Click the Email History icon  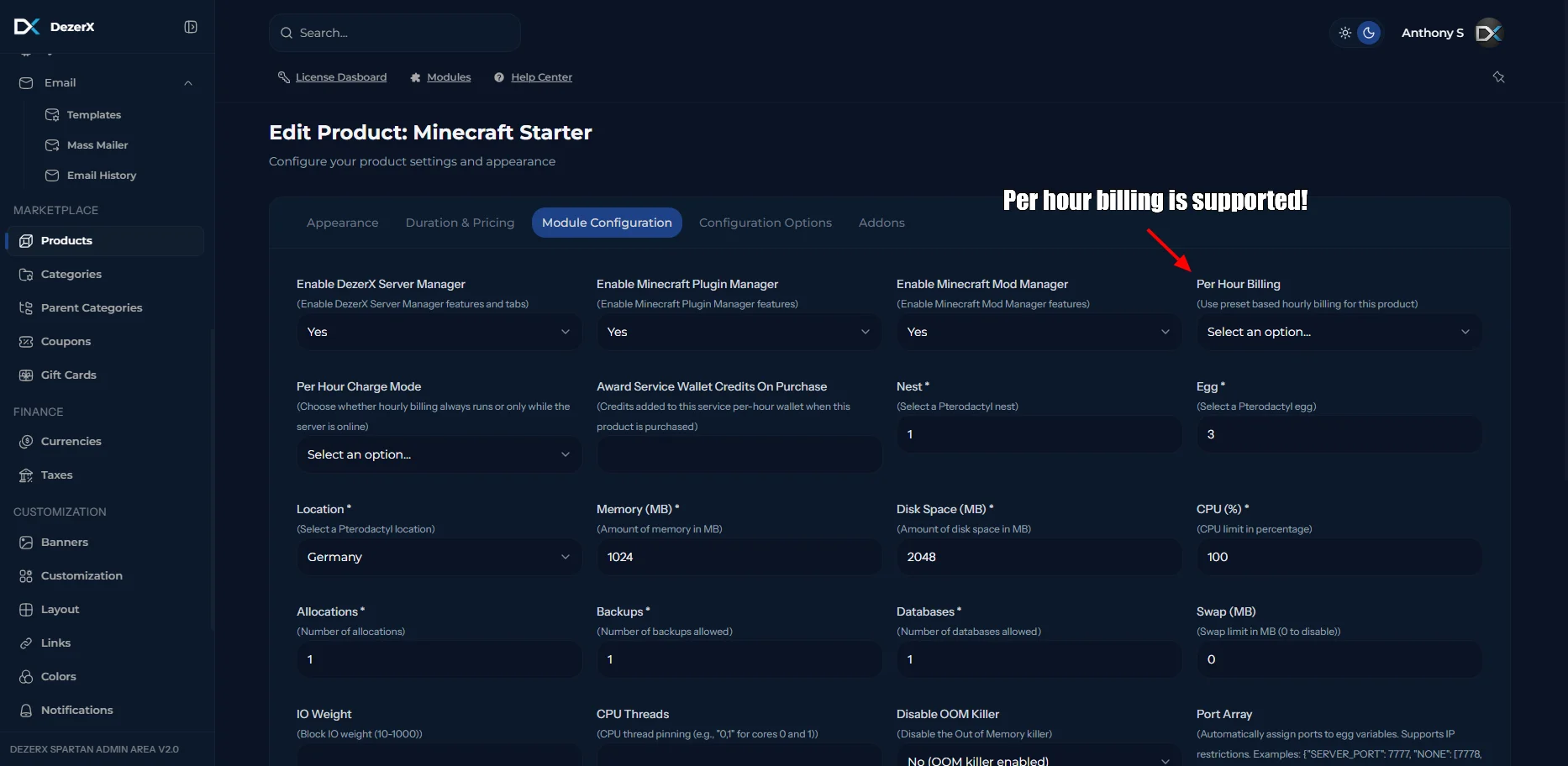coord(52,176)
